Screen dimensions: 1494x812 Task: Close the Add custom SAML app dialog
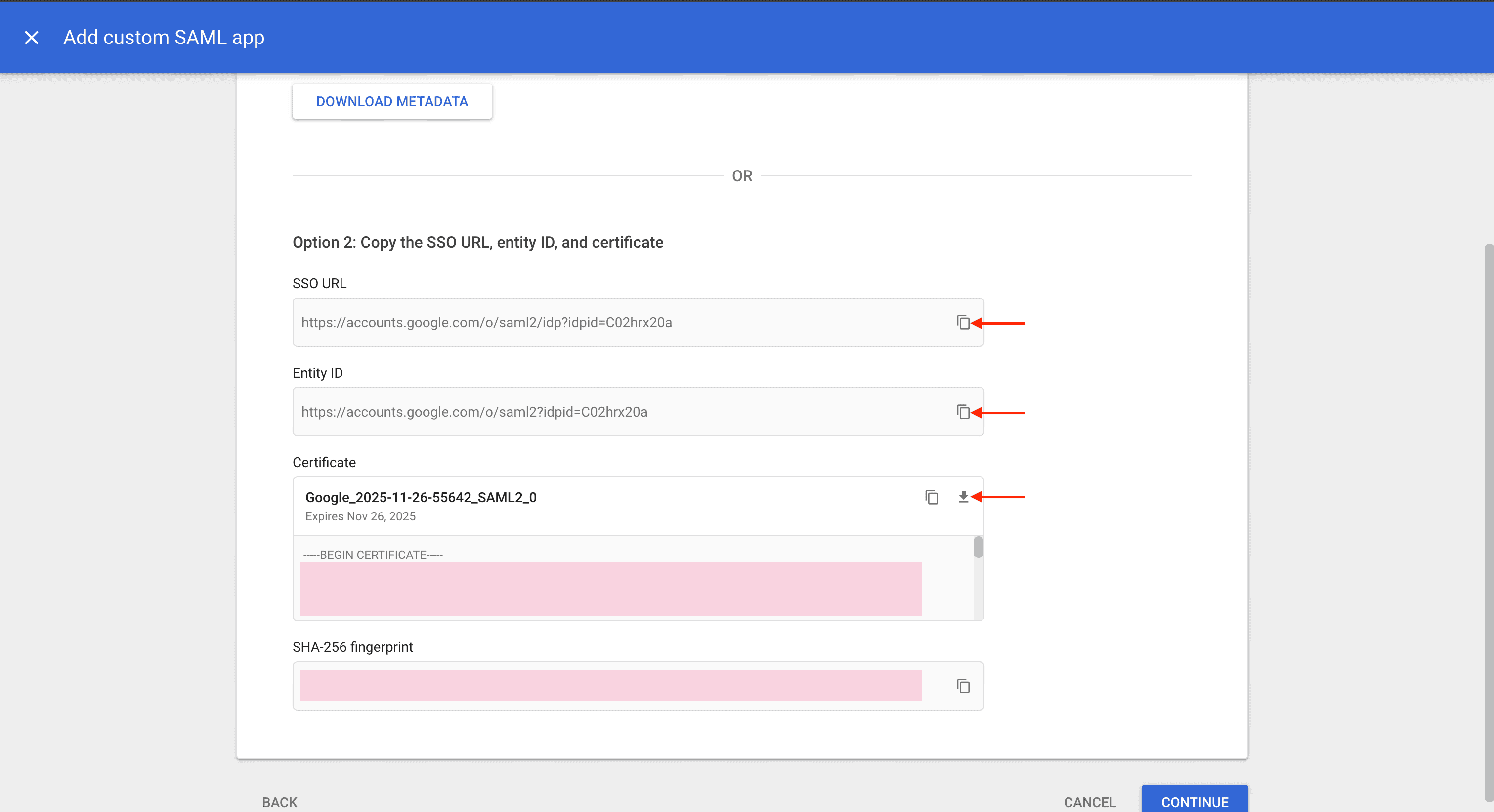[x=31, y=37]
